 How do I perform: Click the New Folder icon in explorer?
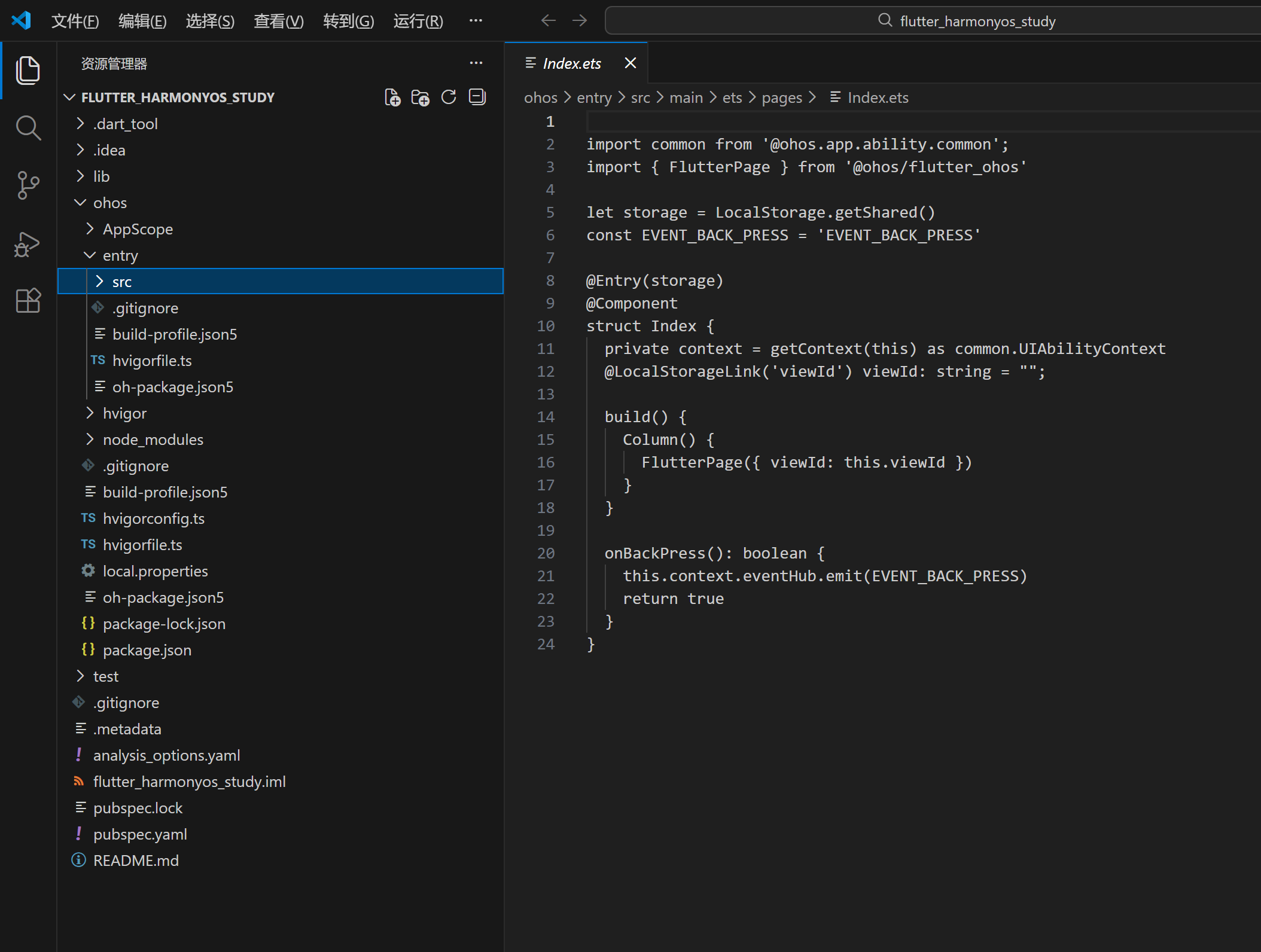pos(421,97)
